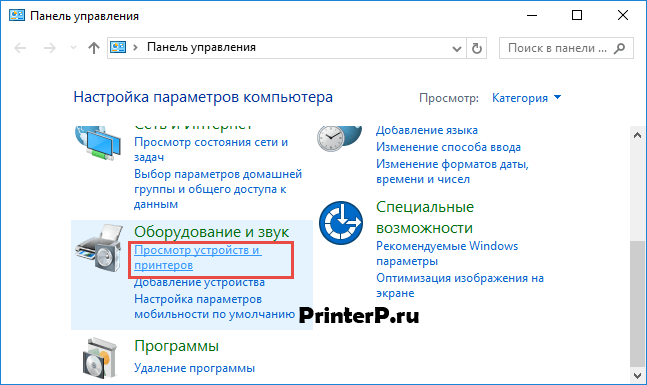Go back with the left arrow
This screenshot has width=647, height=385.
click(x=20, y=48)
